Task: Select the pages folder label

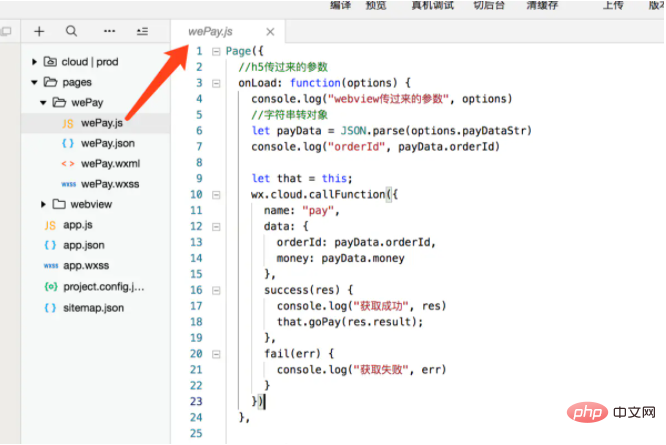Action: [x=77, y=82]
